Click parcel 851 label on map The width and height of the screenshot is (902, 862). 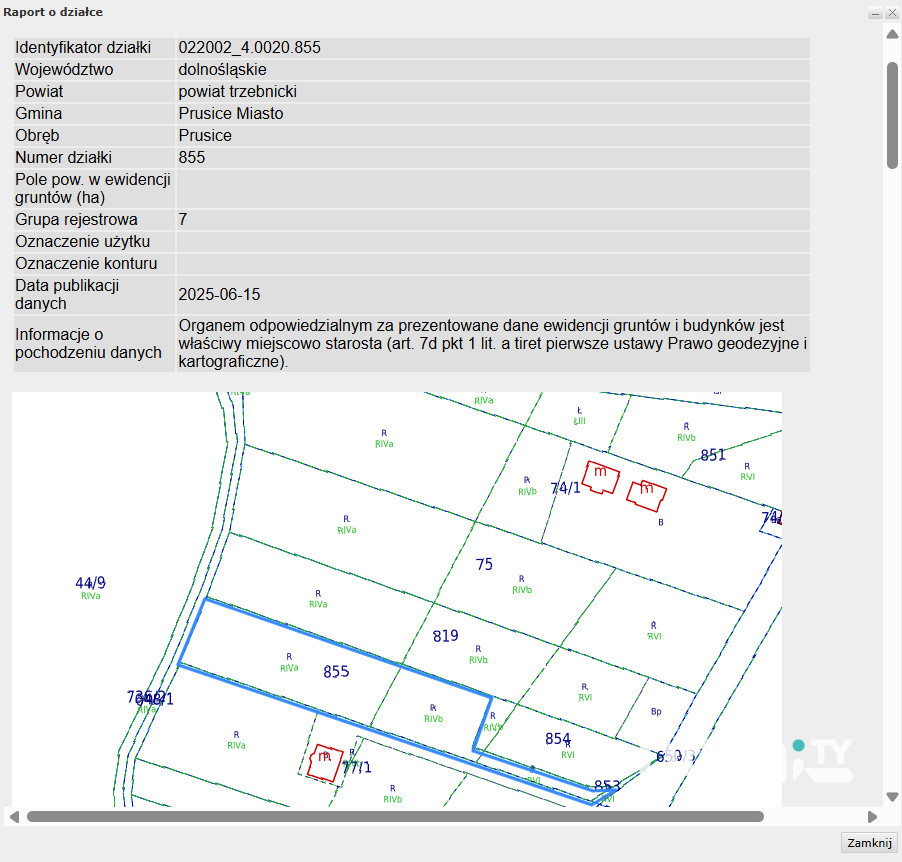(712, 455)
